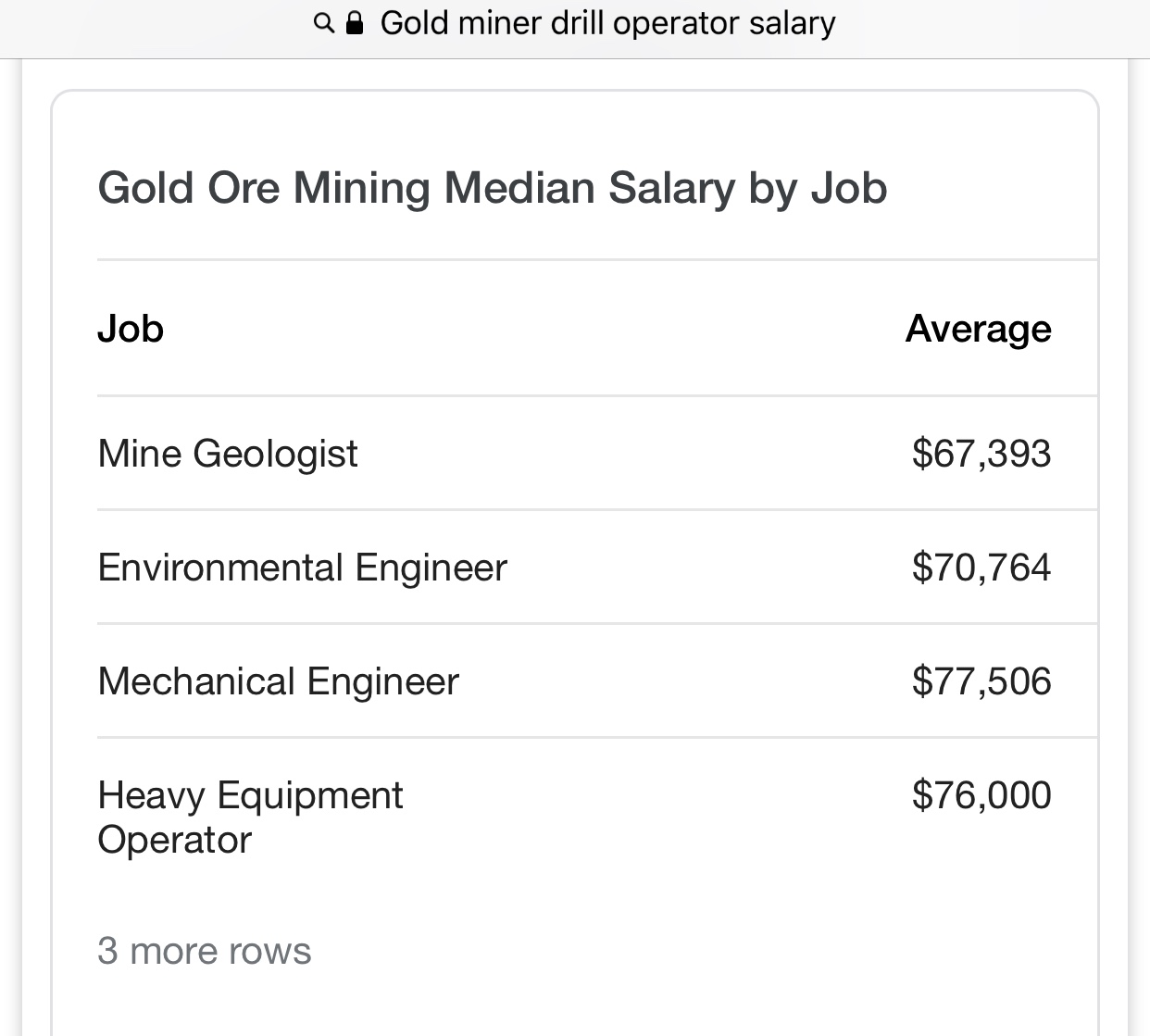Tap the address bar search text
This screenshot has height=1036, width=1150.
click(607, 23)
